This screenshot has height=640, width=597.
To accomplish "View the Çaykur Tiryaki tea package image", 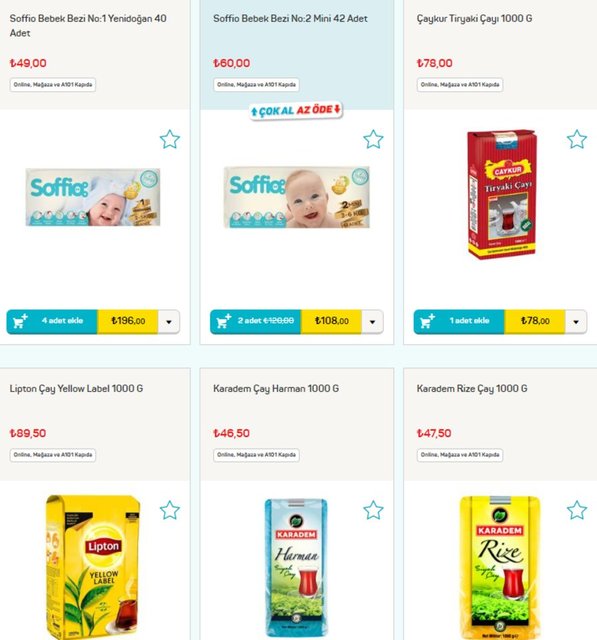I will tap(502, 194).
